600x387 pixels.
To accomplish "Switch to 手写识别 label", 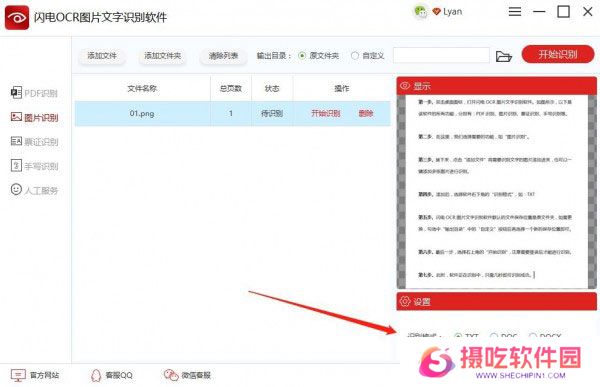I will (41, 167).
